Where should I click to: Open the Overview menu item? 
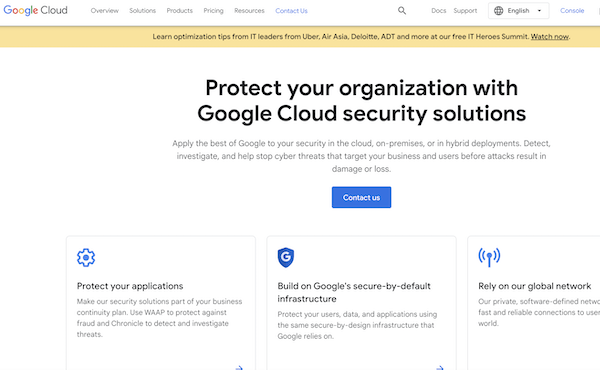pos(104,11)
